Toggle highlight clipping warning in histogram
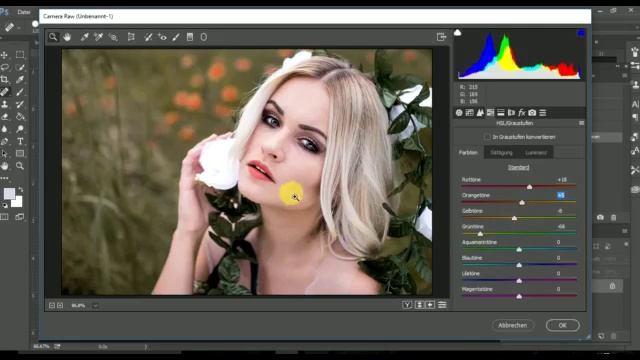 pyautogui.click(x=581, y=33)
